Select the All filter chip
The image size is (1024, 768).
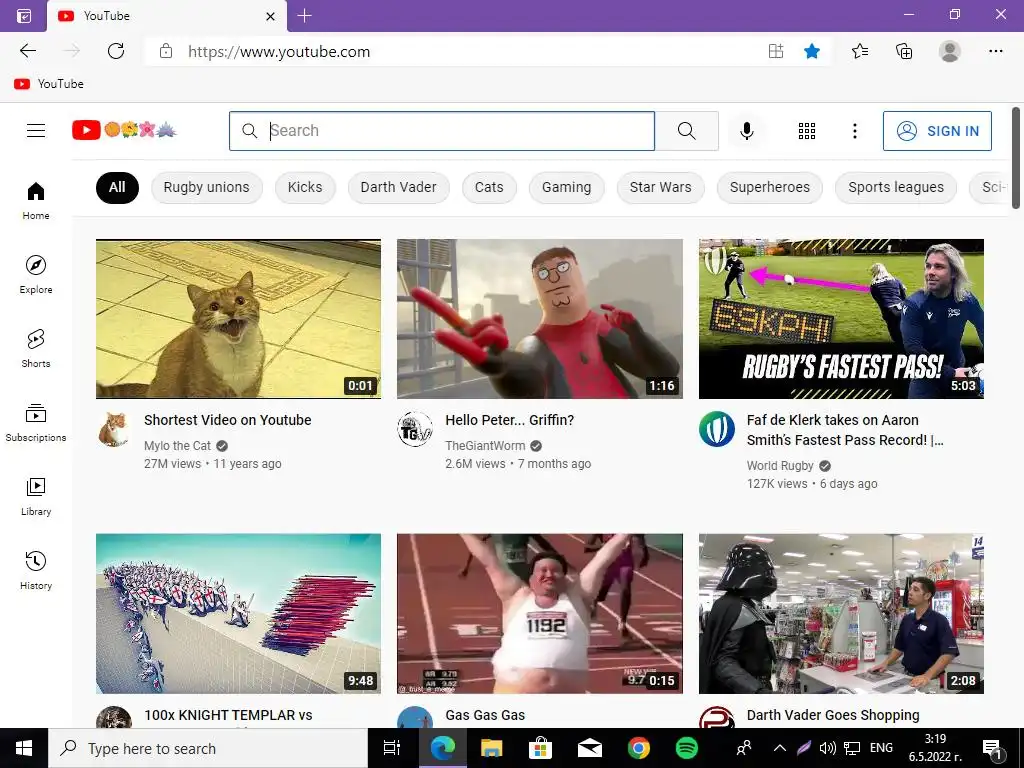[x=117, y=187]
